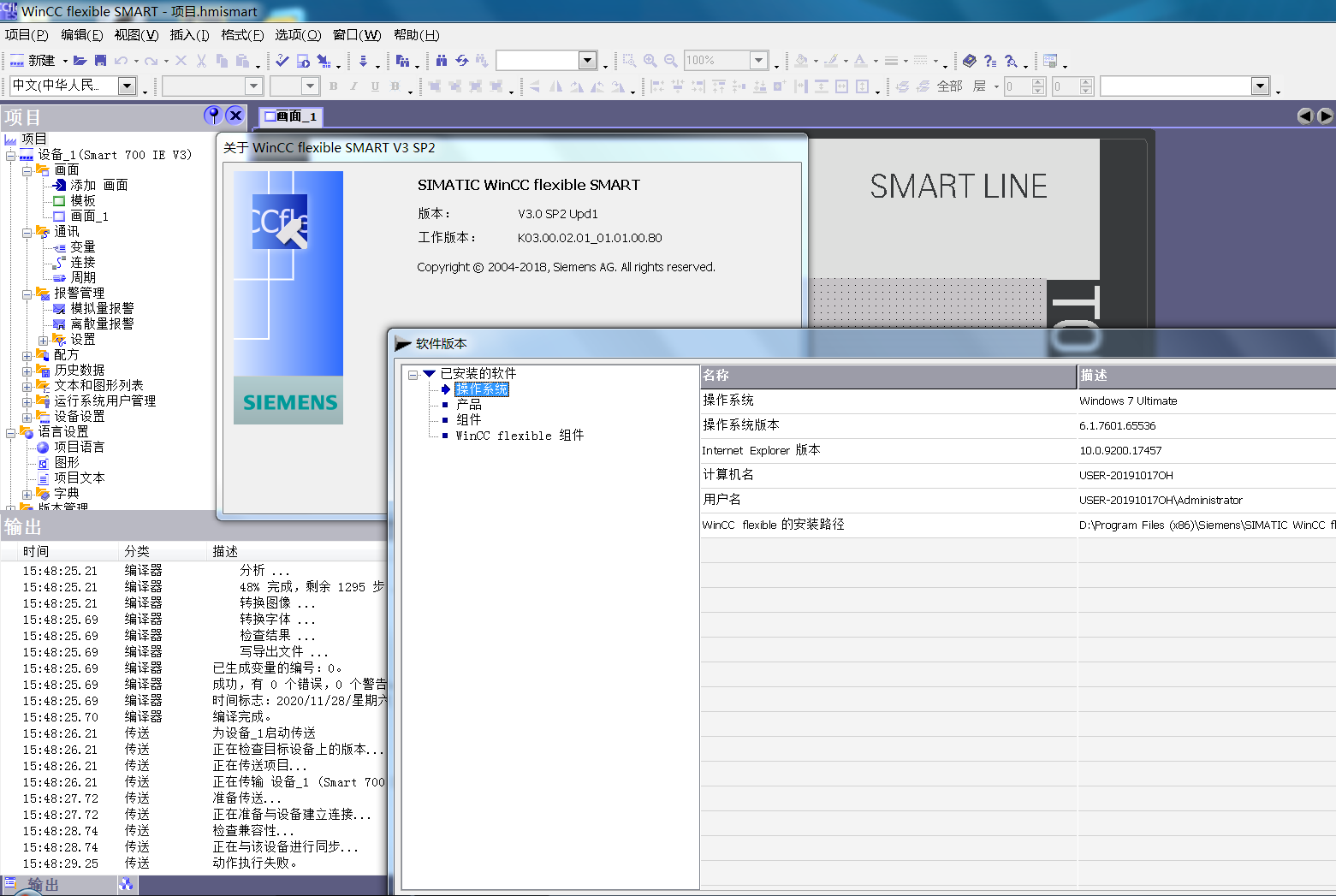
Task: Click the Open project folder icon
Action: coord(80,61)
